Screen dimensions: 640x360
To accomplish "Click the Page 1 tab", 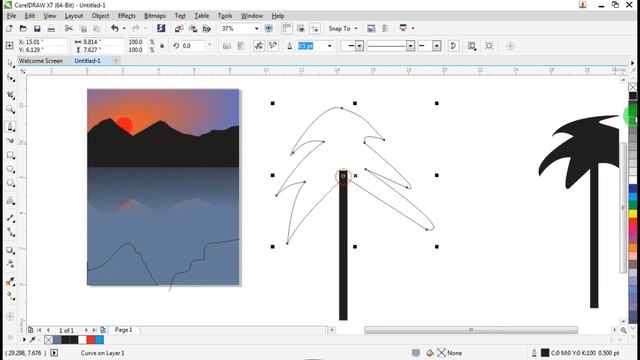I will tap(123, 330).
